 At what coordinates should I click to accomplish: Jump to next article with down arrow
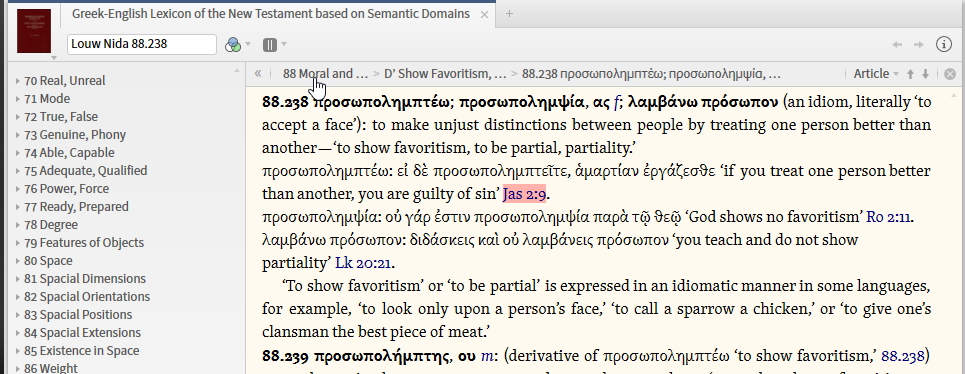coord(925,74)
